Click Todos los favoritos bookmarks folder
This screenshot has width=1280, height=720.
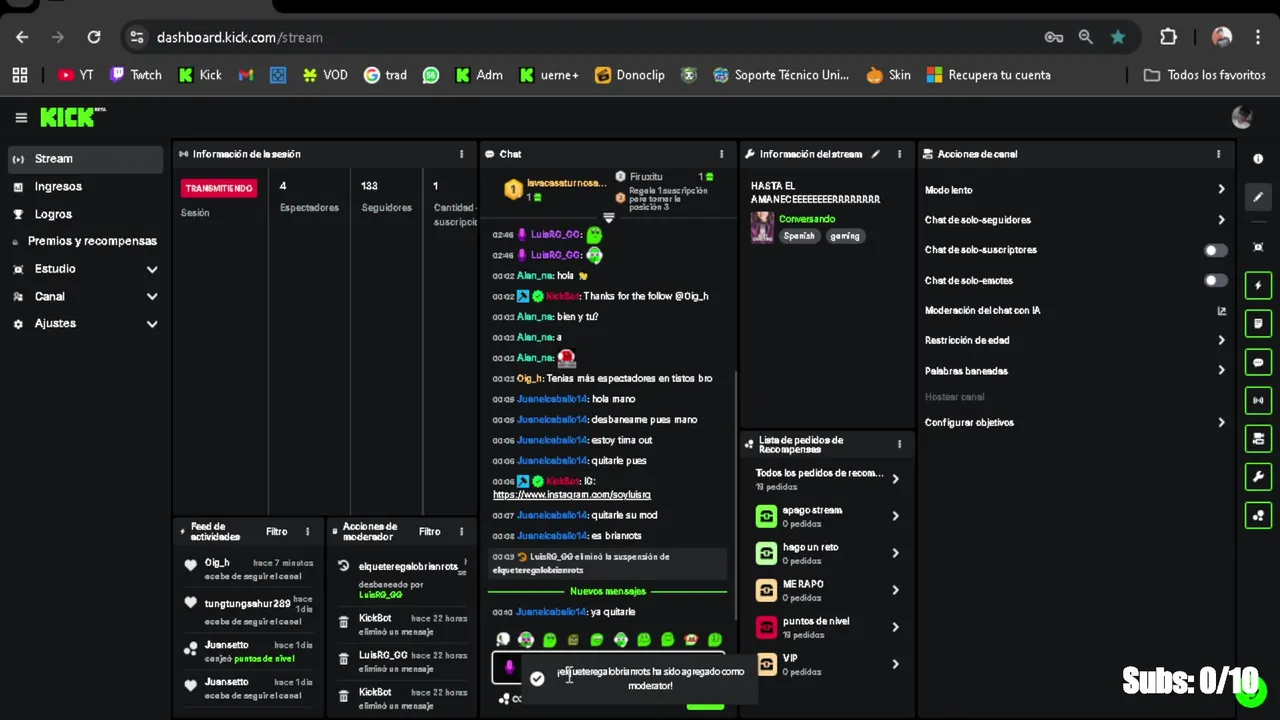point(1204,75)
